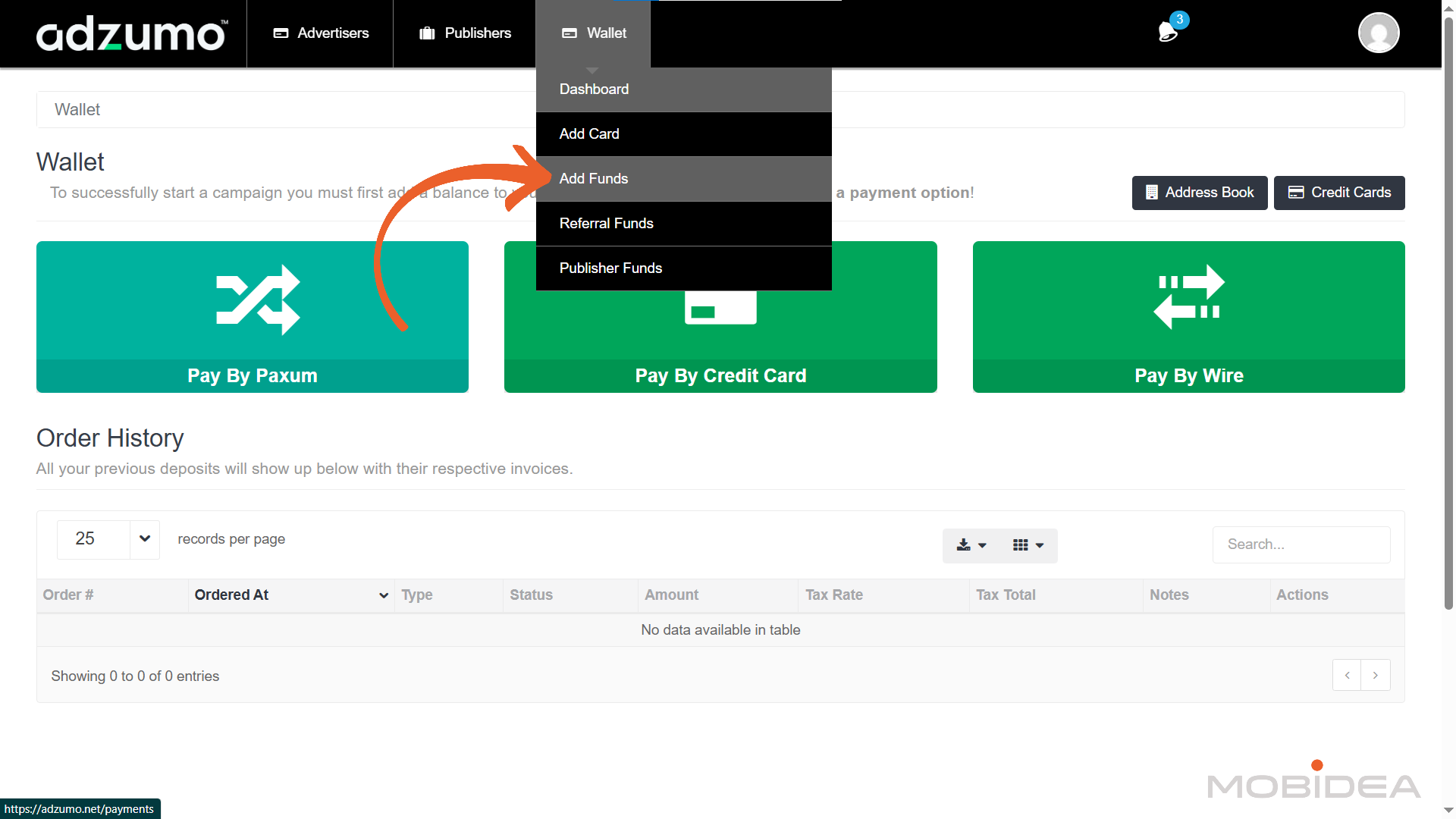The height and width of the screenshot is (819, 1456).
Task: Go to previous table page arrow
Action: 1347,675
